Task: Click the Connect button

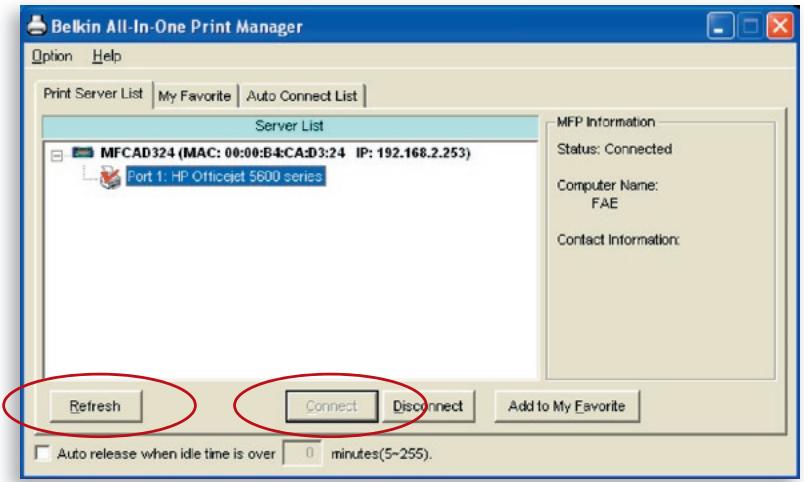Action: pyautogui.click(x=332, y=406)
